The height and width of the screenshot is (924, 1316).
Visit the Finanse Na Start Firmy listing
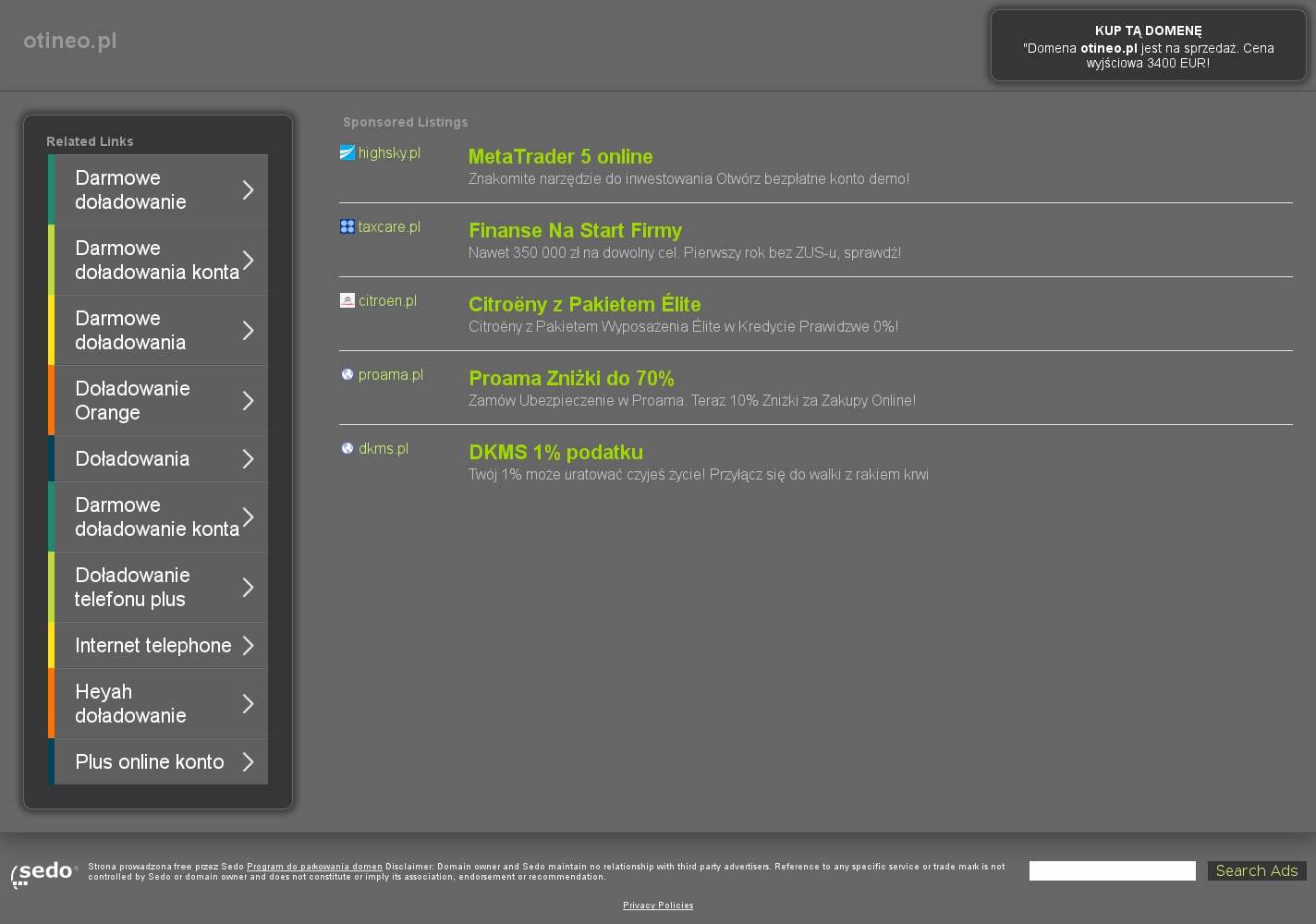point(575,231)
